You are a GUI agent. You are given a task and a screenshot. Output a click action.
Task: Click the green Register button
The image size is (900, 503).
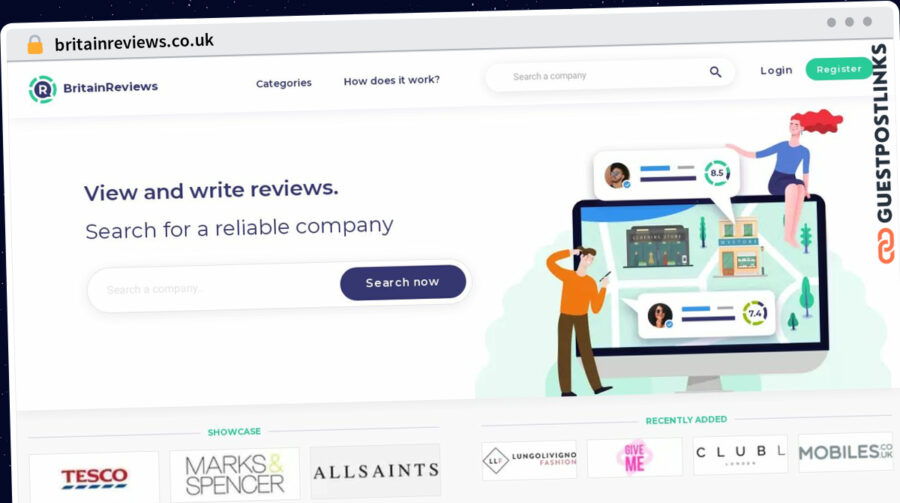coord(839,69)
